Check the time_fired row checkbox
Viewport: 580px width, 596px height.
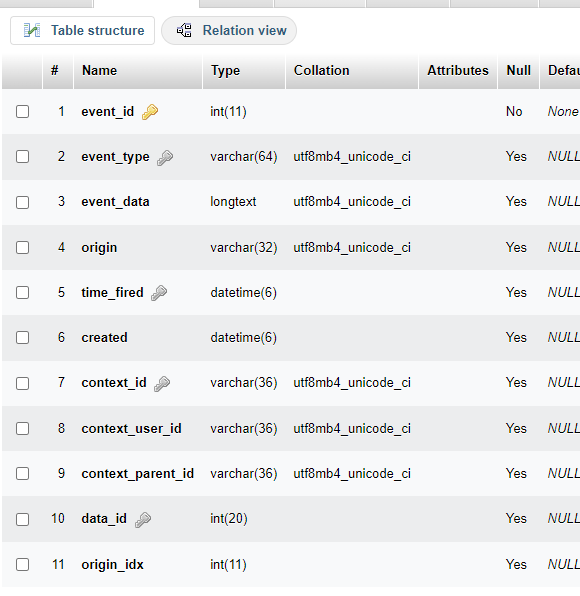(x=22, y=293)
